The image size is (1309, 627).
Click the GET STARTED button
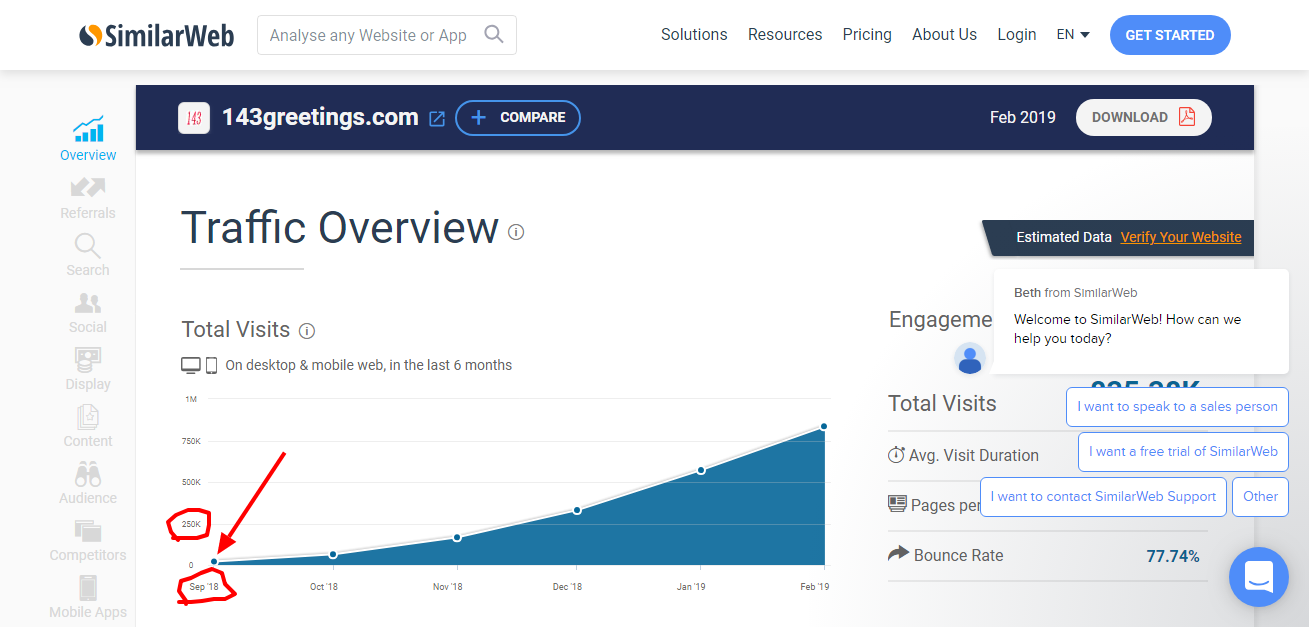click(x=1170, y=35)
